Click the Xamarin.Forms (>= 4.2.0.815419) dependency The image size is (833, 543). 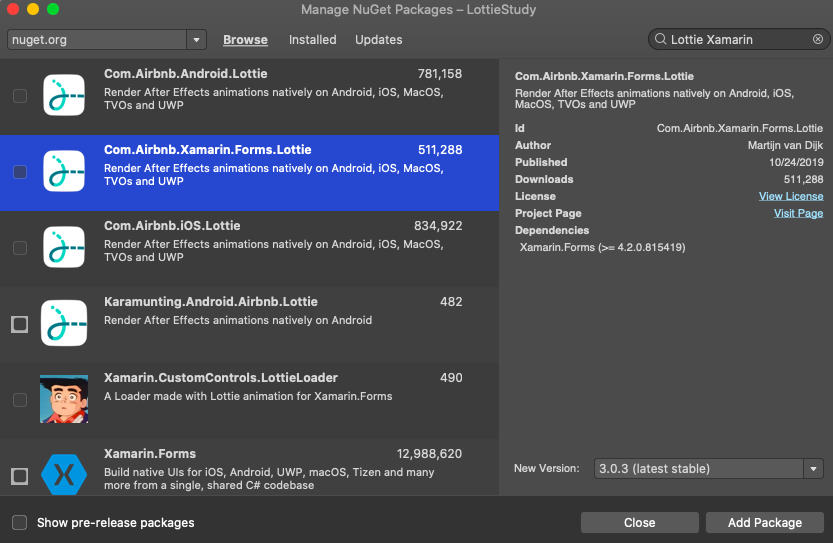[602, 247]
